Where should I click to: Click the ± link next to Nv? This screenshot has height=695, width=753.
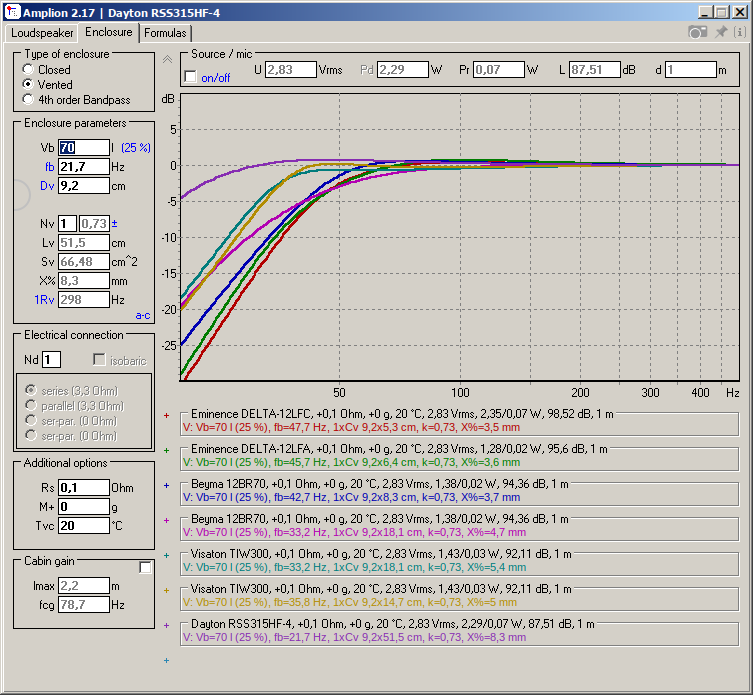point(114,223)
